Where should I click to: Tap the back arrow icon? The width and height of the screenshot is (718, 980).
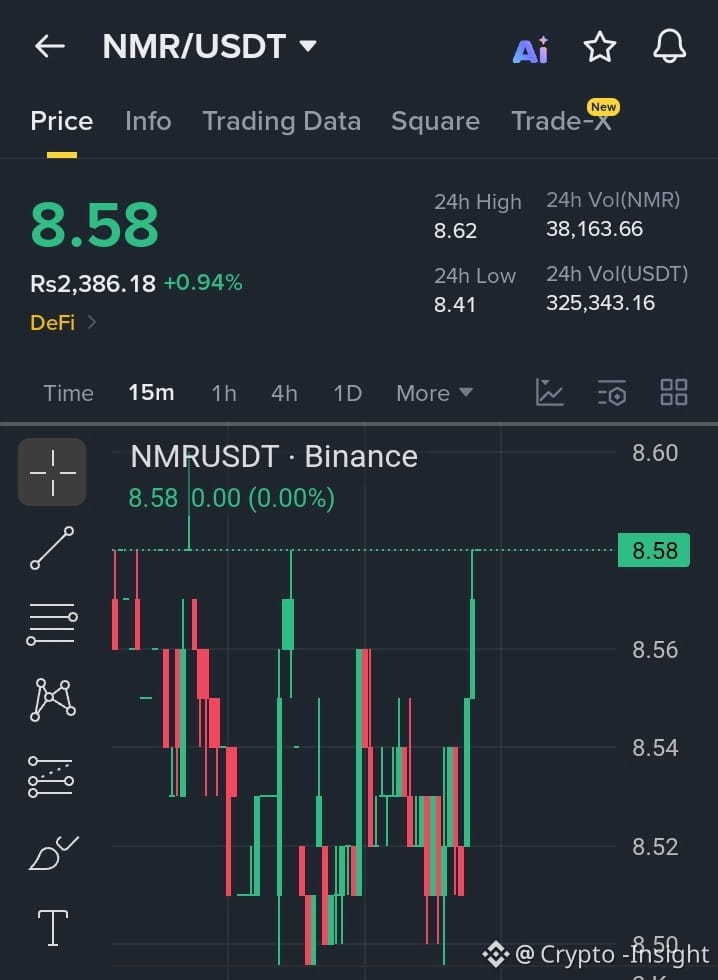click(x=50, y=46)
